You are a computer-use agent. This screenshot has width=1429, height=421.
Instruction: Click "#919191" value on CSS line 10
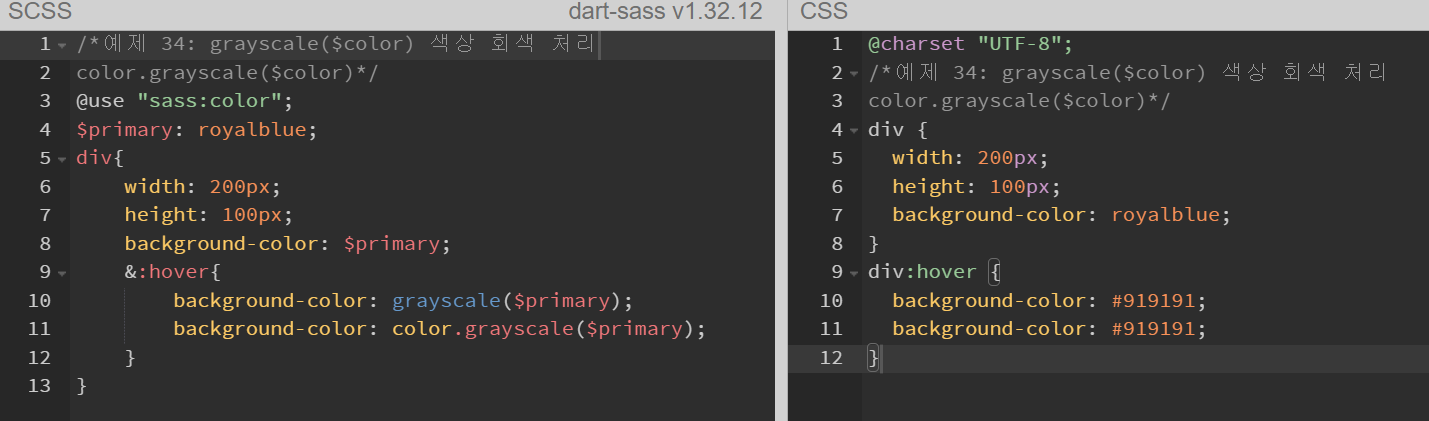point(1153,301)
